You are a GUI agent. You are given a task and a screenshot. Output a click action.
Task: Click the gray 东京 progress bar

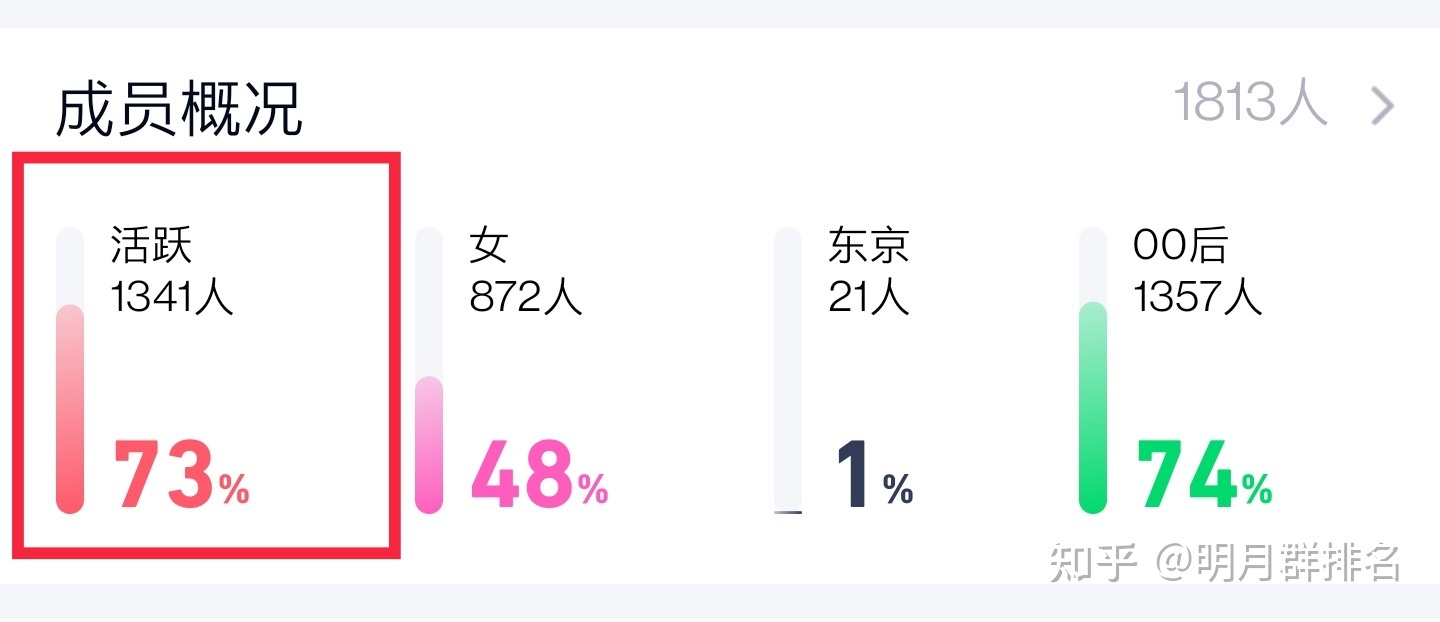tap(788, 371)
